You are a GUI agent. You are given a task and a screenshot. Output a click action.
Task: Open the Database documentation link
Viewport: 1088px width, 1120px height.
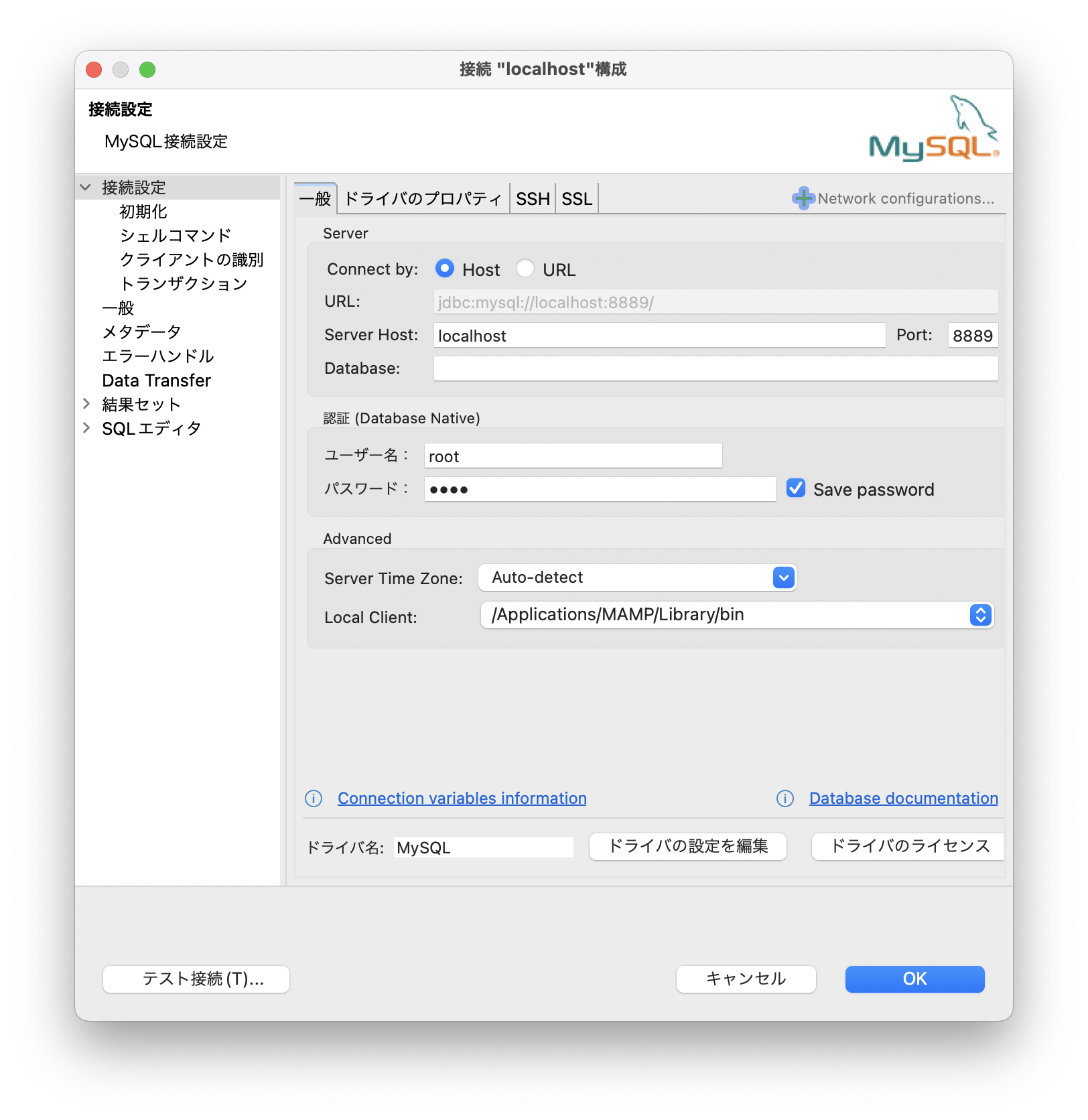coord(903,798)
